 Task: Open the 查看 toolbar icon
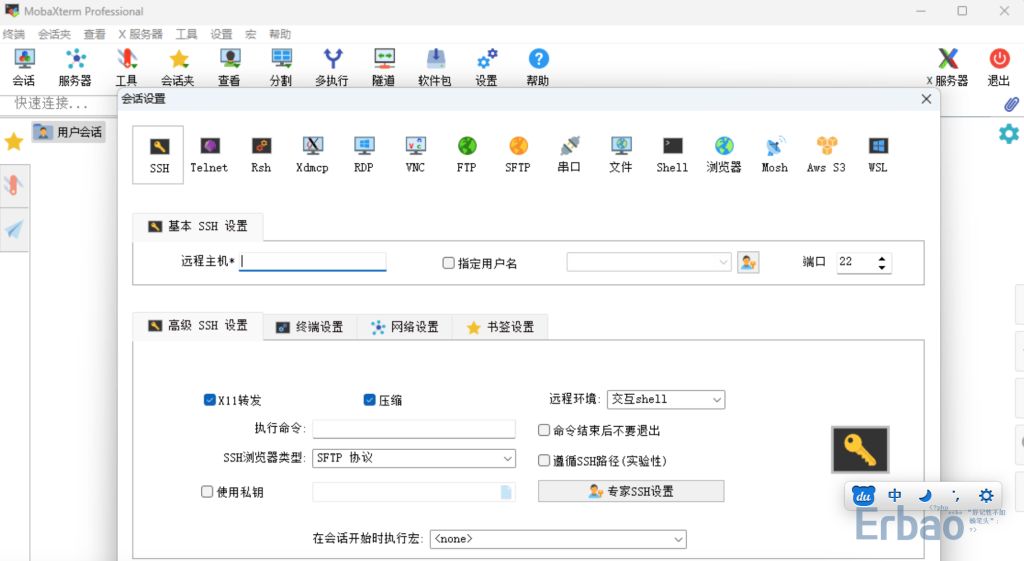point(229,67)
